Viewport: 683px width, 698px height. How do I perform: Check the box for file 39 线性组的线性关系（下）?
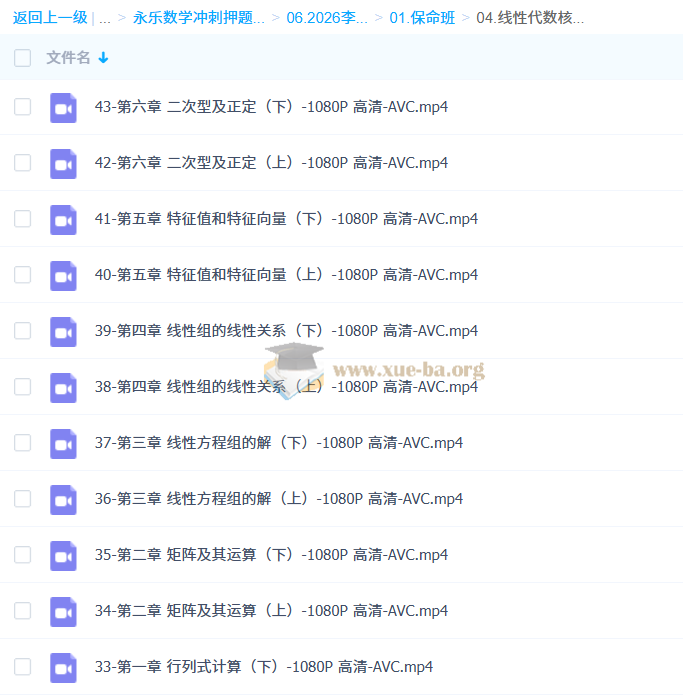(x=23, y=331)
